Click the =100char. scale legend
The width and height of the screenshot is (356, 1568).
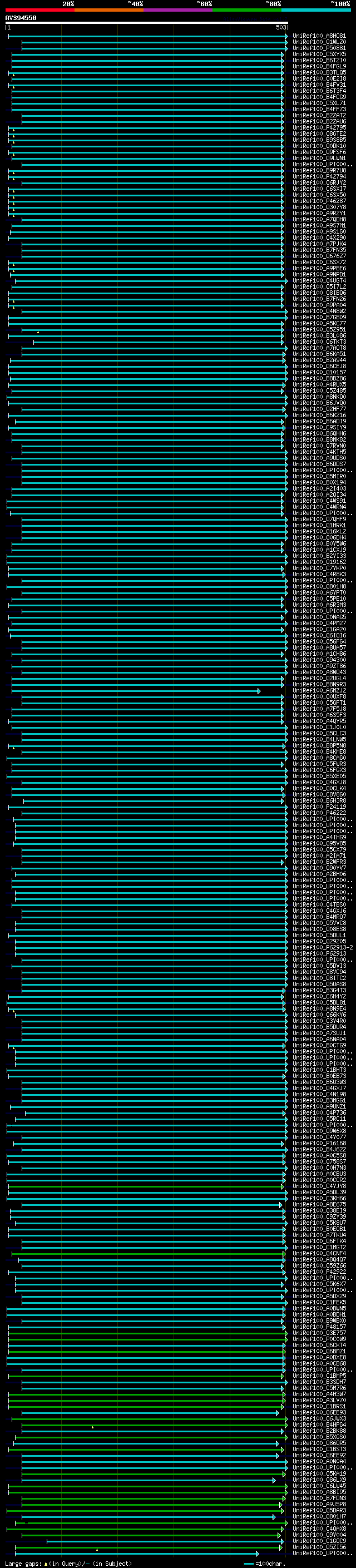coord(265,1563)
